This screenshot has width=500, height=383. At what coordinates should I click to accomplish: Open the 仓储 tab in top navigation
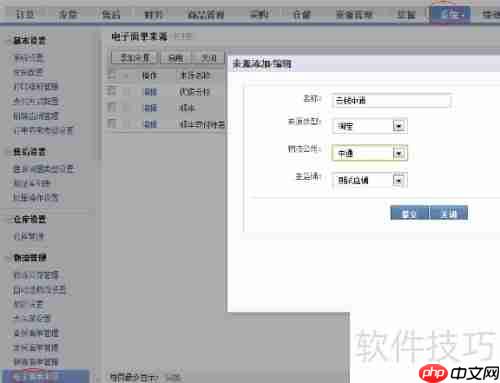(x=302, y=14)
